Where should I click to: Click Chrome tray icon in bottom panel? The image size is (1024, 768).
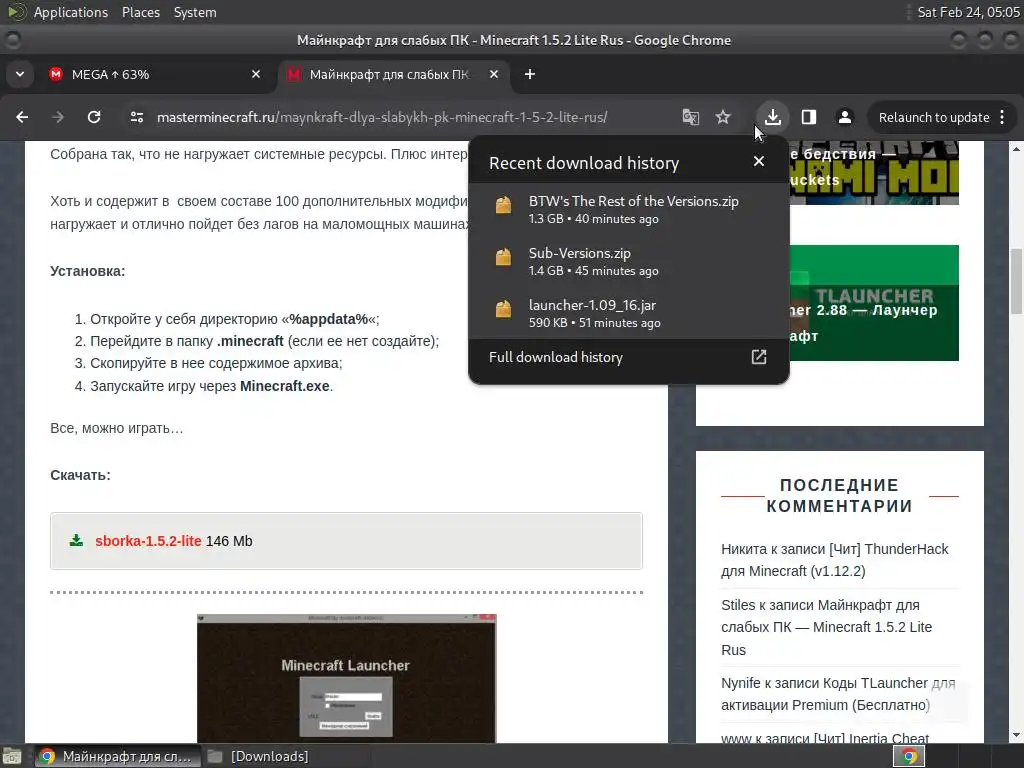tap(908, 756)
